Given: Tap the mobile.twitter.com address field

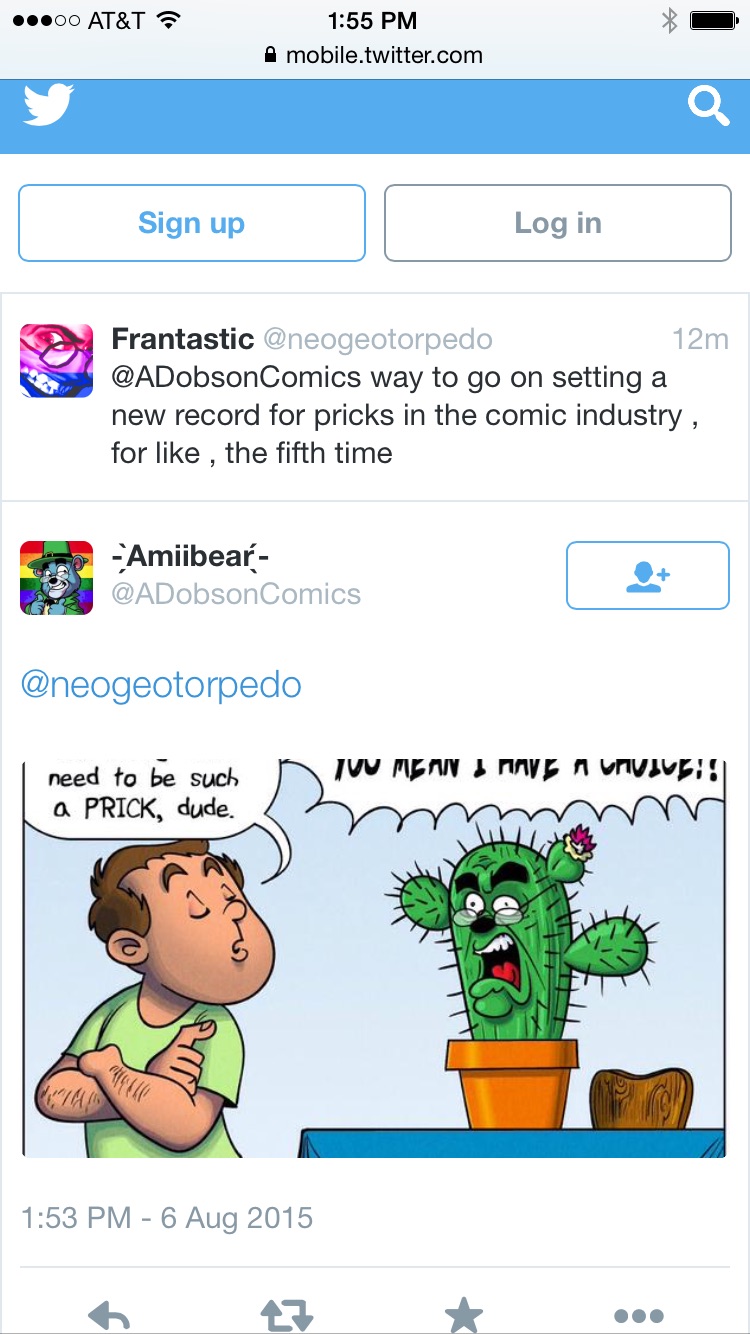Looking at the screenshot, I should [374, 56].
